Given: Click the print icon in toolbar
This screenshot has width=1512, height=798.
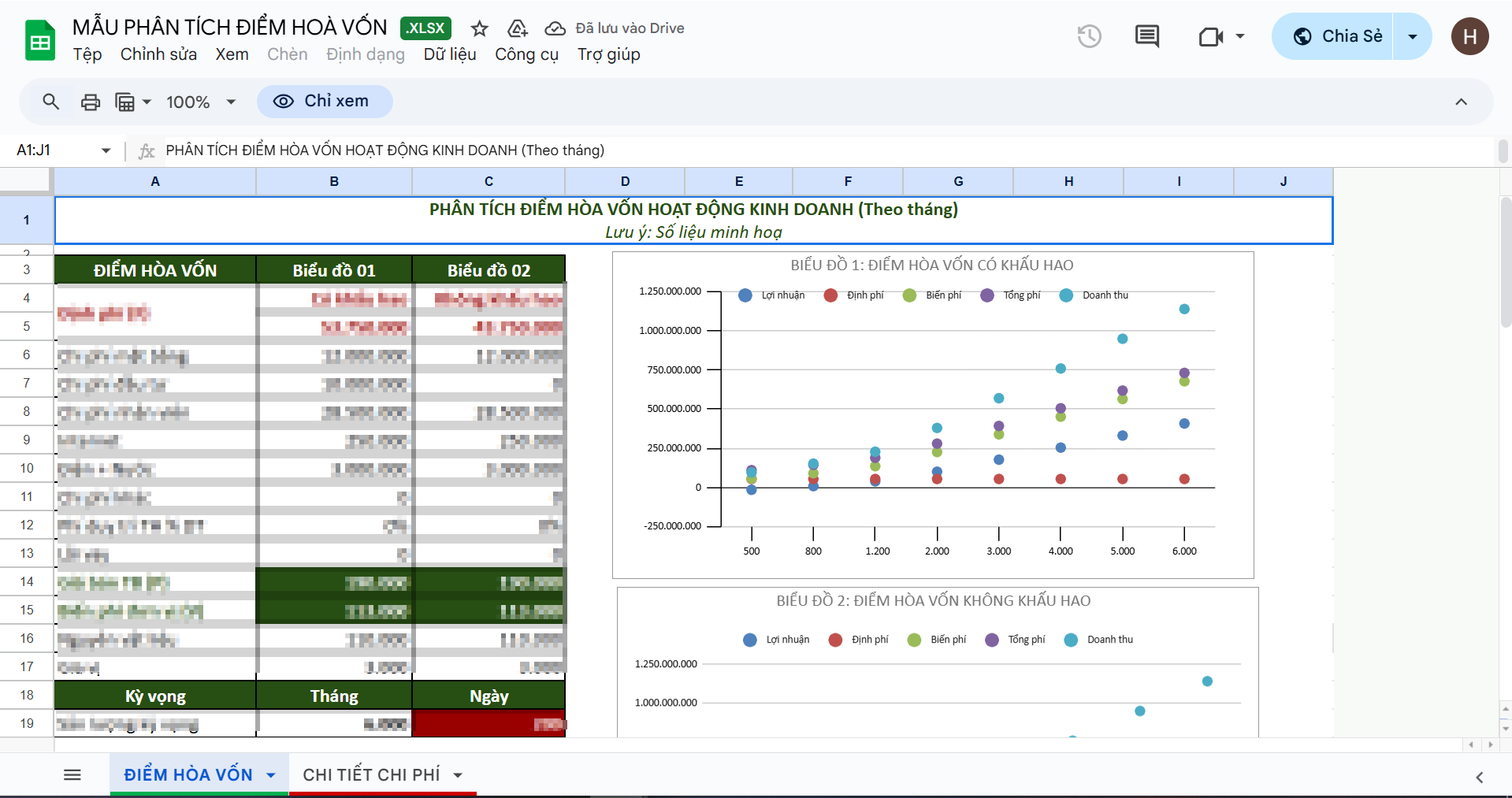Looking at the screenshot, I should (x=91, y=102).
